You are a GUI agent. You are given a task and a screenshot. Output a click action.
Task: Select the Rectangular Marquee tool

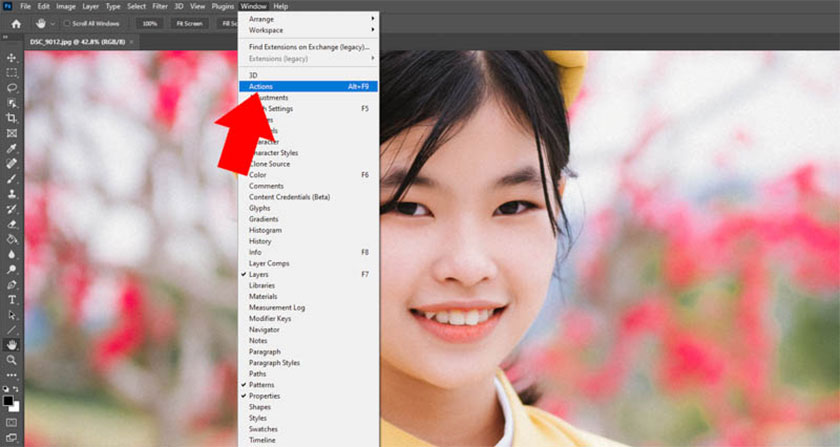[12, 73]
